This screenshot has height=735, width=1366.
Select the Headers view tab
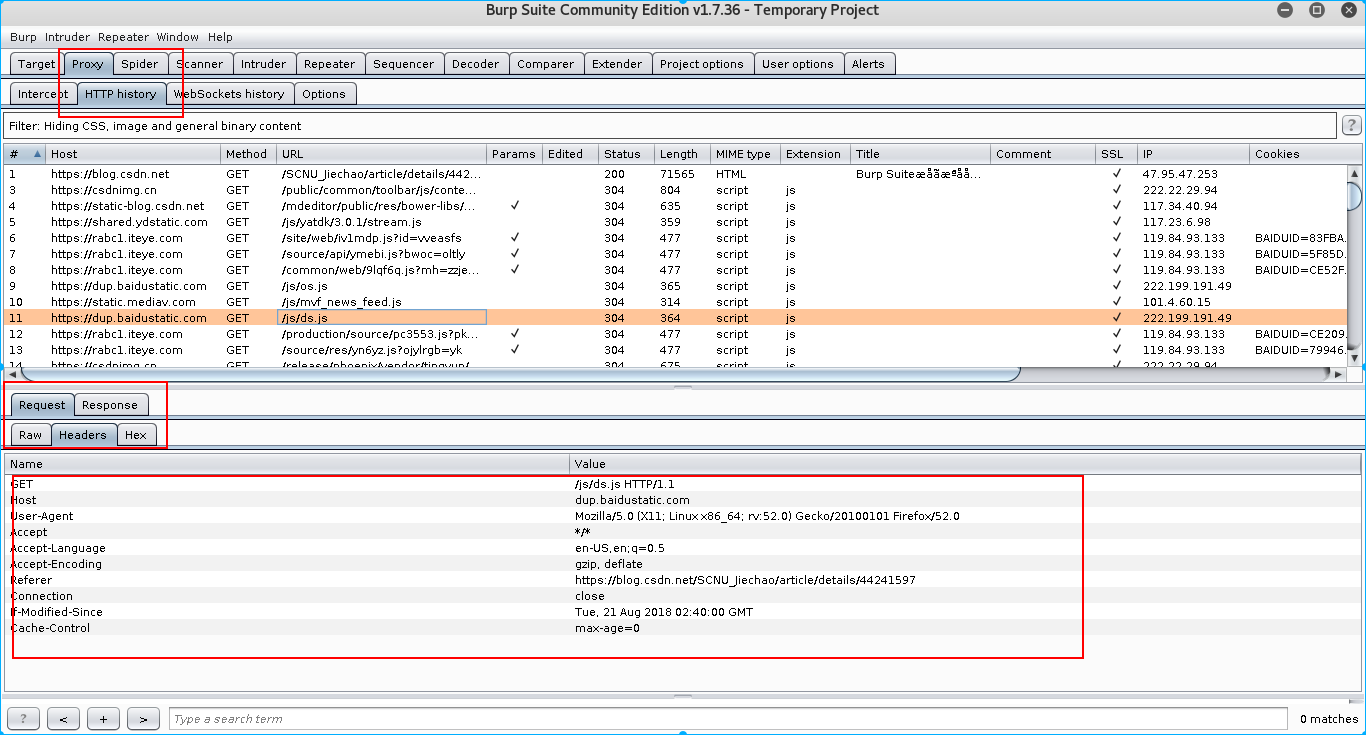83,435
